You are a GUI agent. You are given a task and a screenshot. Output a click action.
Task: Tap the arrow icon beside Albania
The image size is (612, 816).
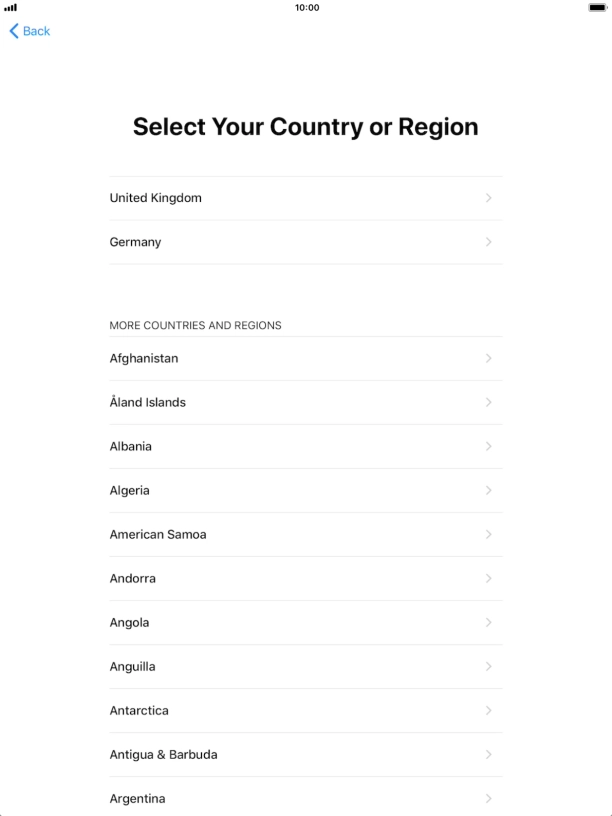488,446
